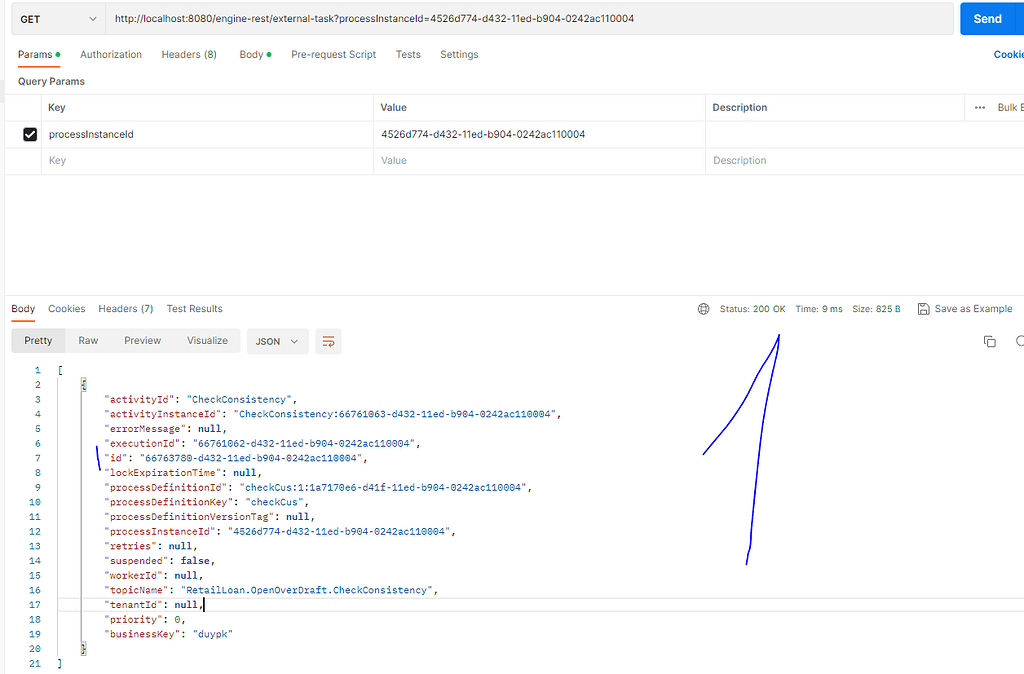Open the Visualize response view
Viewport: 1024px width, 674px height.
point(207,341)
